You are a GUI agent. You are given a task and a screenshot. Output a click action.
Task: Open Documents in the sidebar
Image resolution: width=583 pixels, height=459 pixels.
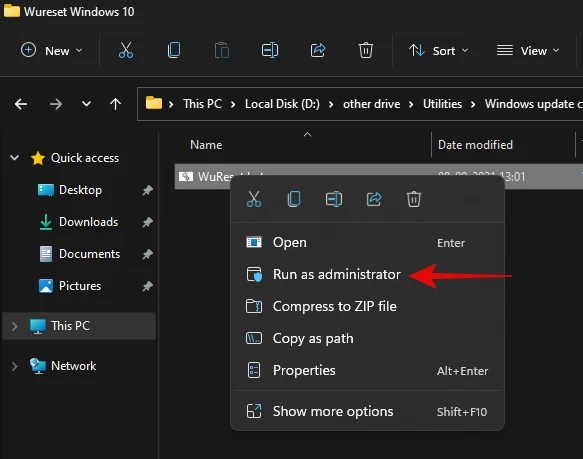[x=89, y=254]
